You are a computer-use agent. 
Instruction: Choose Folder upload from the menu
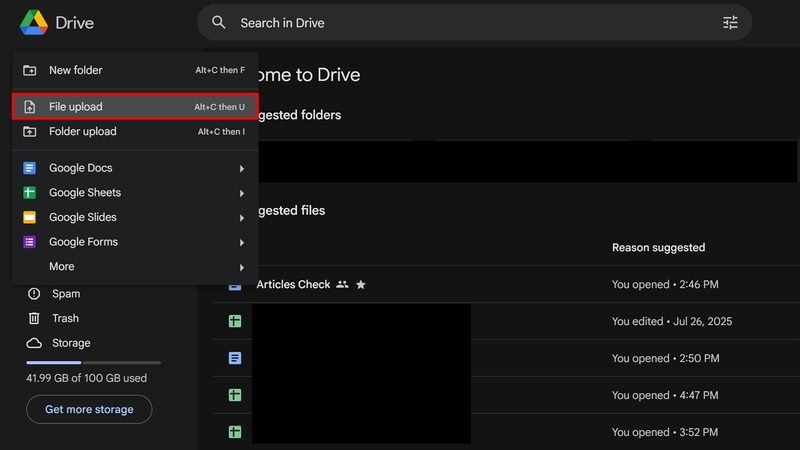[x=135, y=132]
